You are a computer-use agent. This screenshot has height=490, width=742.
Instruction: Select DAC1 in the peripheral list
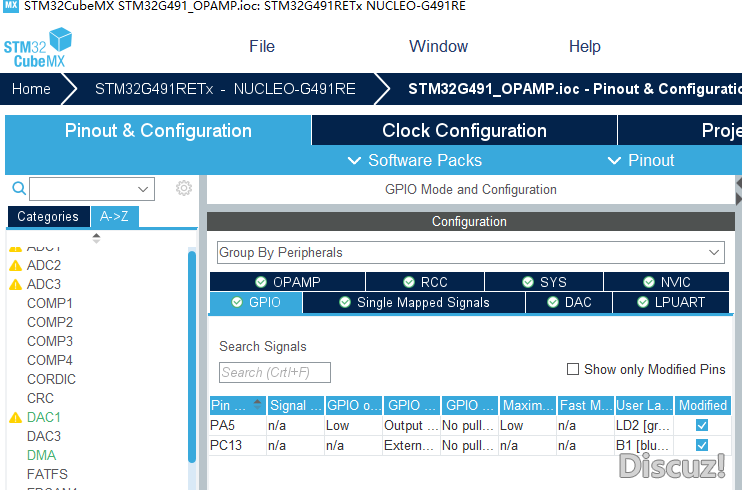click(x=44, y=417)
